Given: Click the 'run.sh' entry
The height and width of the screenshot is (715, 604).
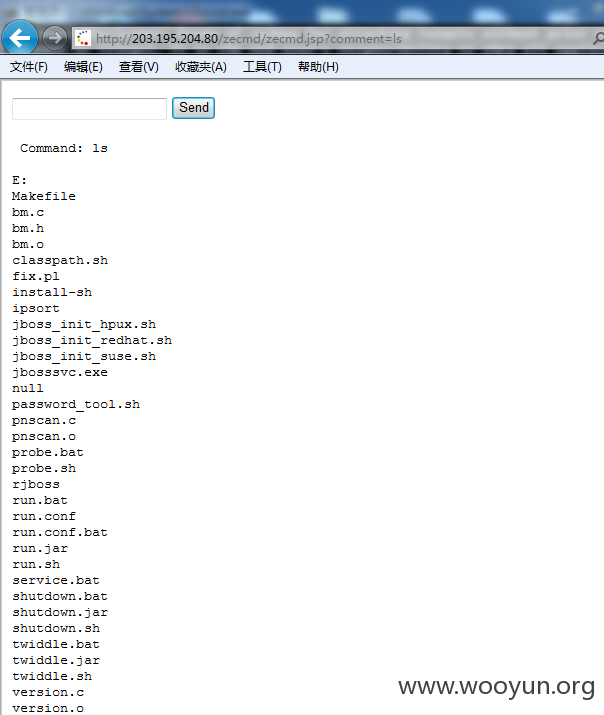Looking at the screenshot, I should click(x=36, y=565).
